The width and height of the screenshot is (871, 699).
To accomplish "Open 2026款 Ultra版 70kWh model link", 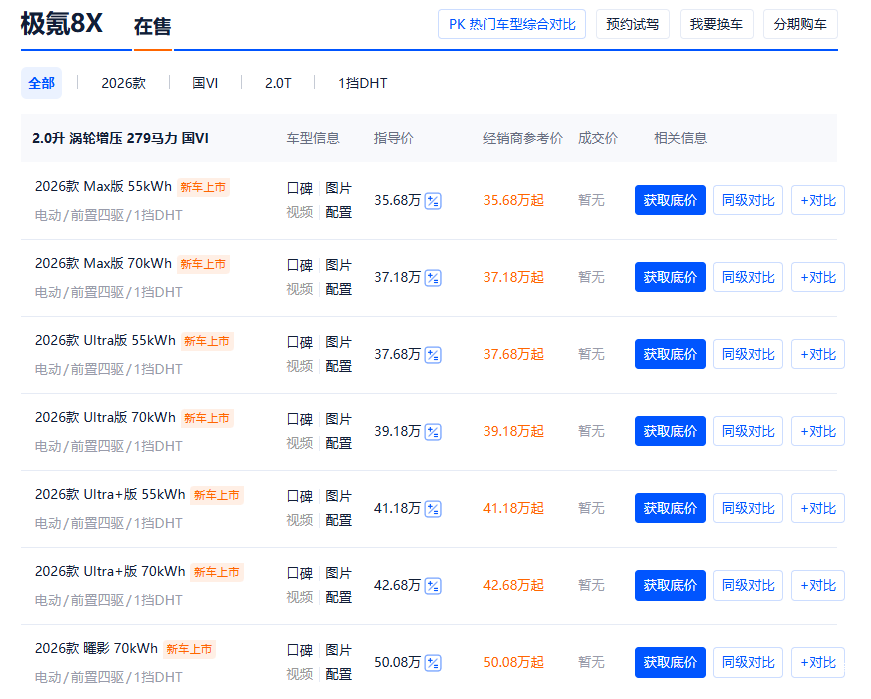I will [105, 418].
